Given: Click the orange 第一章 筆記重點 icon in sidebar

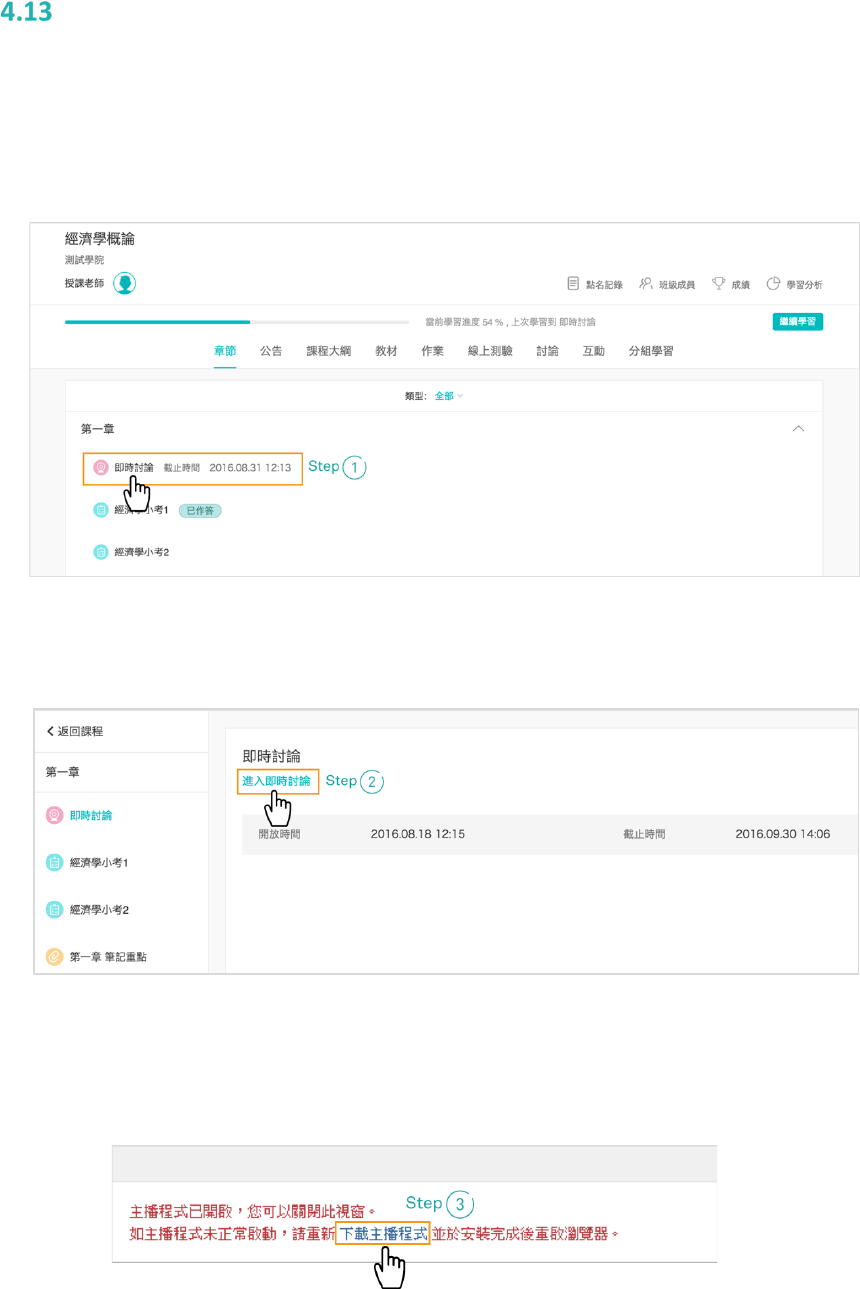Looking at the screenshot, I should tap(55, 957).
